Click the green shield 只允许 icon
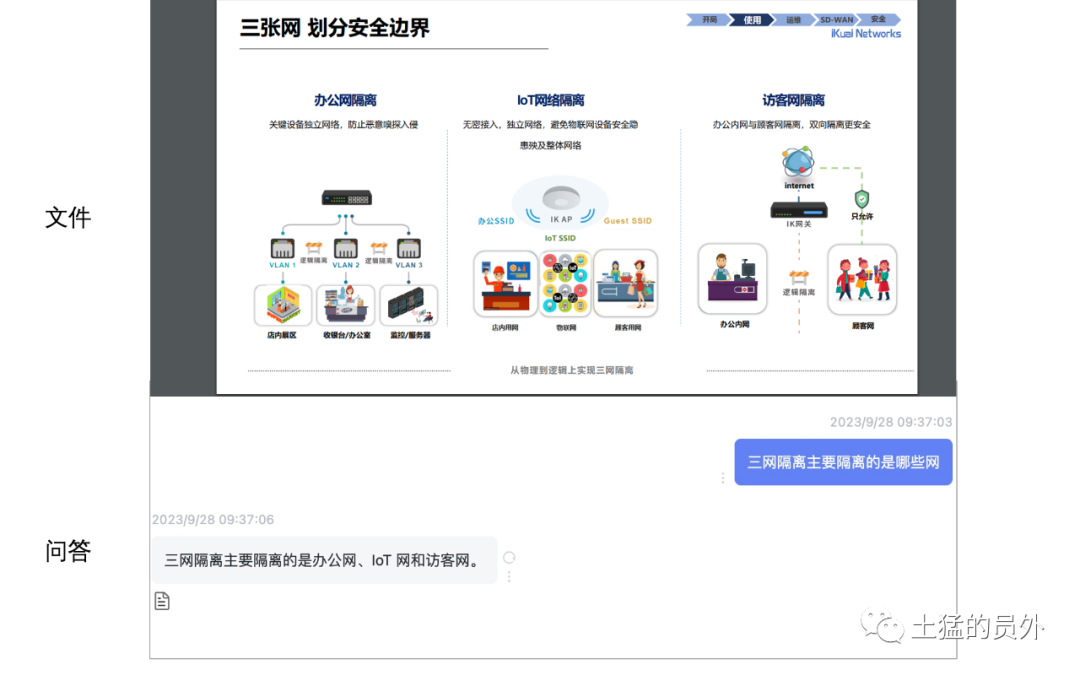1080x675 pixels. [862, 200]
